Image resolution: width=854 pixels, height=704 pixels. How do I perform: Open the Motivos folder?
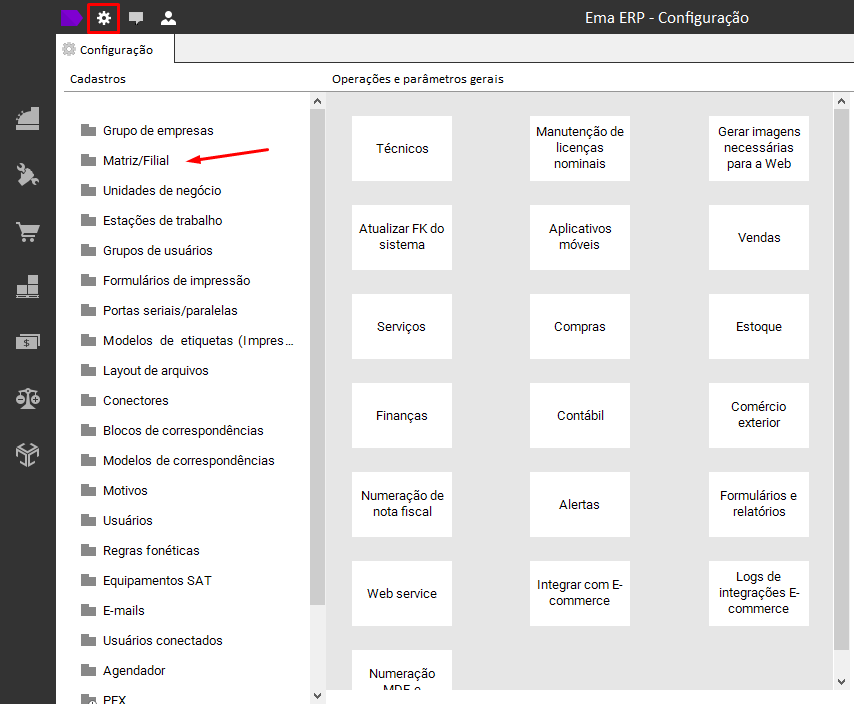114,490
